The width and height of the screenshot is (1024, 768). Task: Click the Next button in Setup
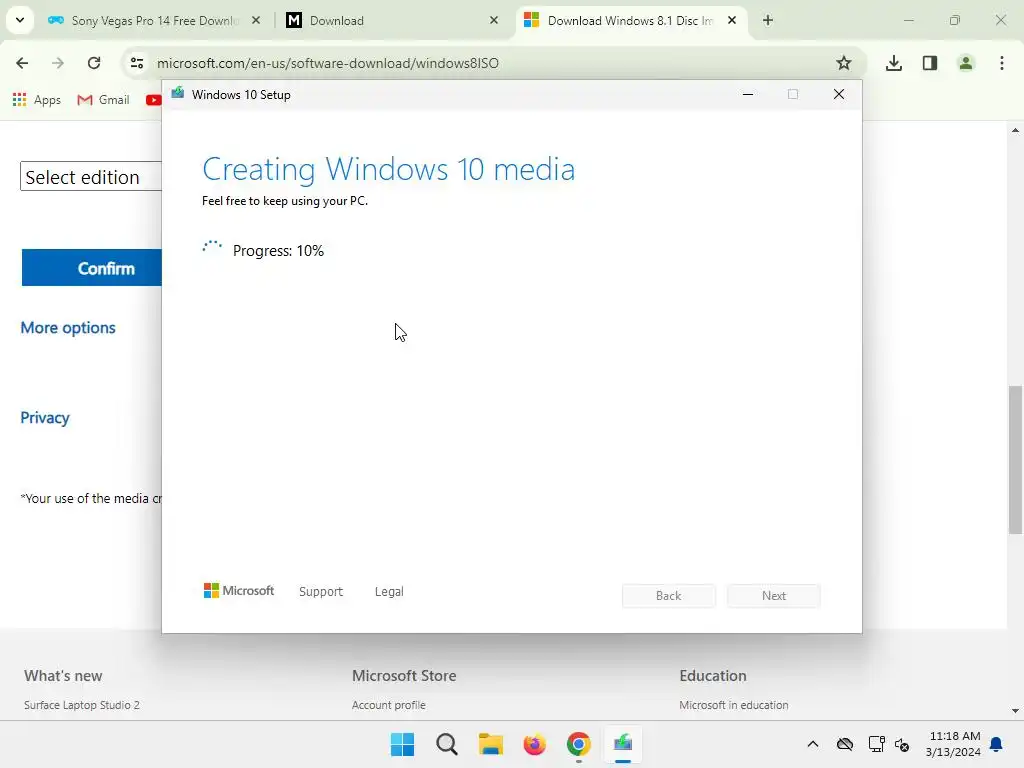774,596
